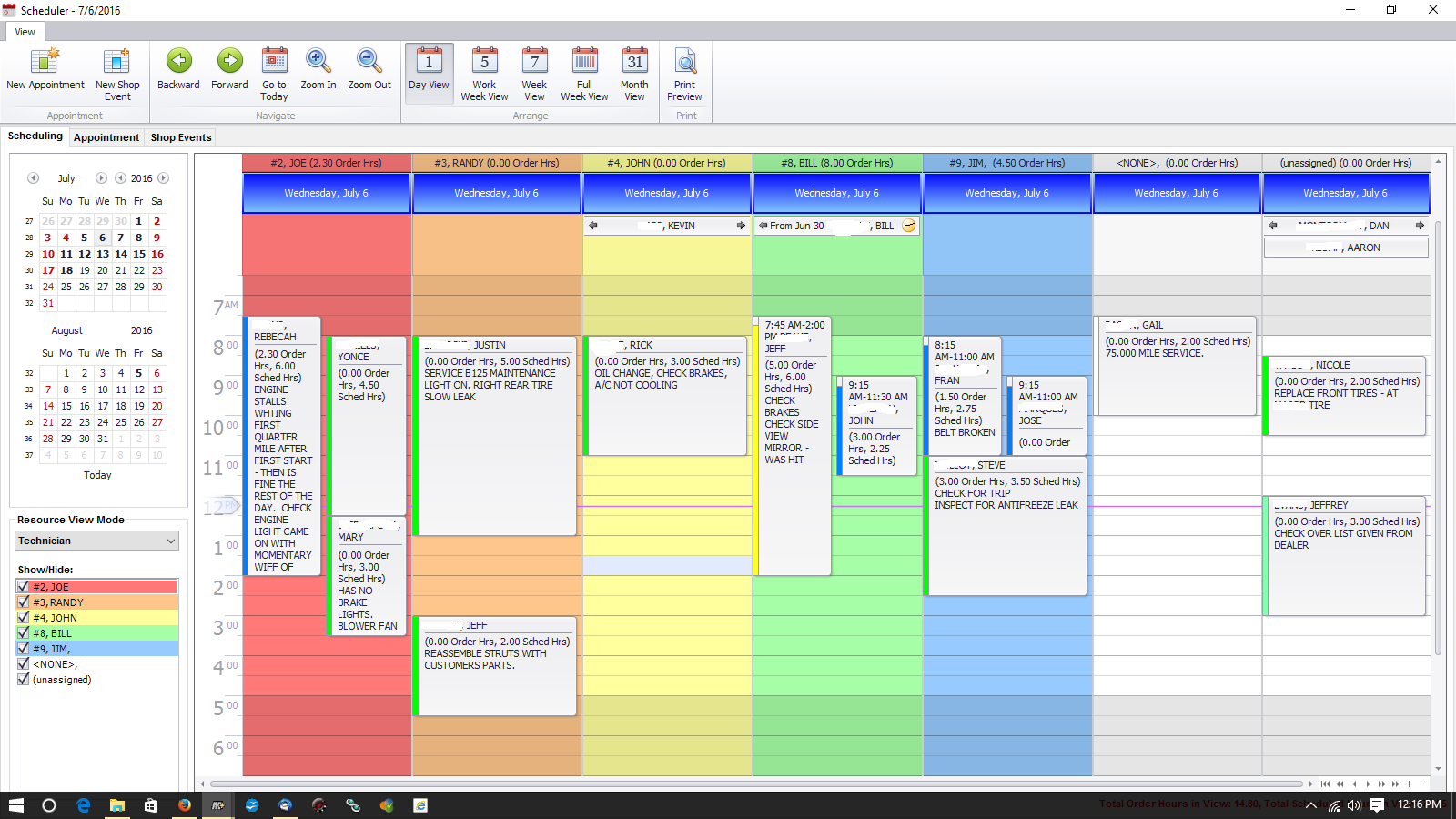
Task: Uncheck #3, RANDY in Show/Hide list
Action: coord(24,602)
